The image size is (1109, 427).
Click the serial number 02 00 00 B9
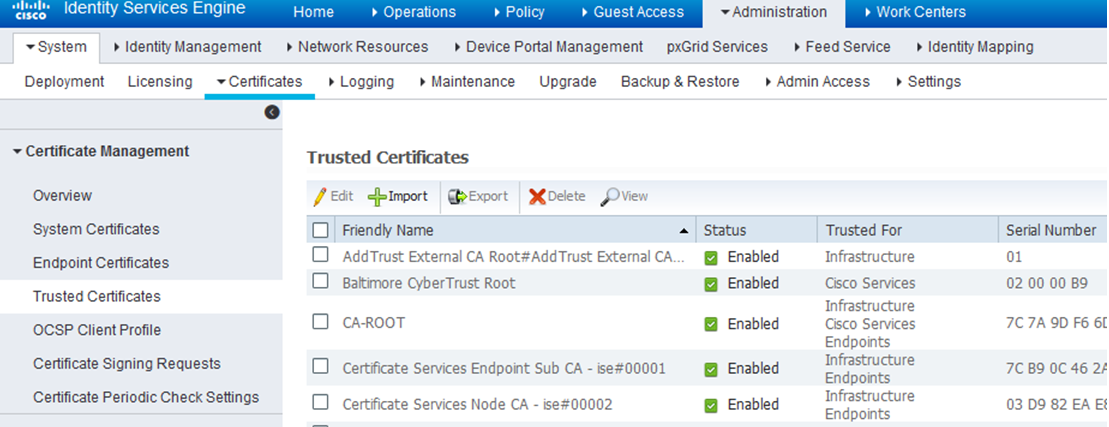(x=1047, y=283)
